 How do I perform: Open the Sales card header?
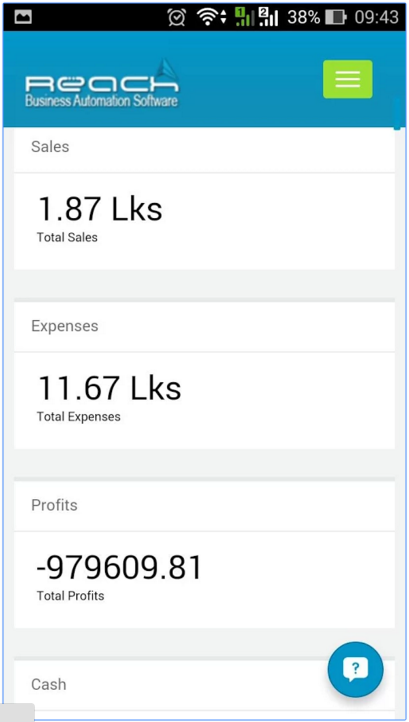tap(204, 148)
